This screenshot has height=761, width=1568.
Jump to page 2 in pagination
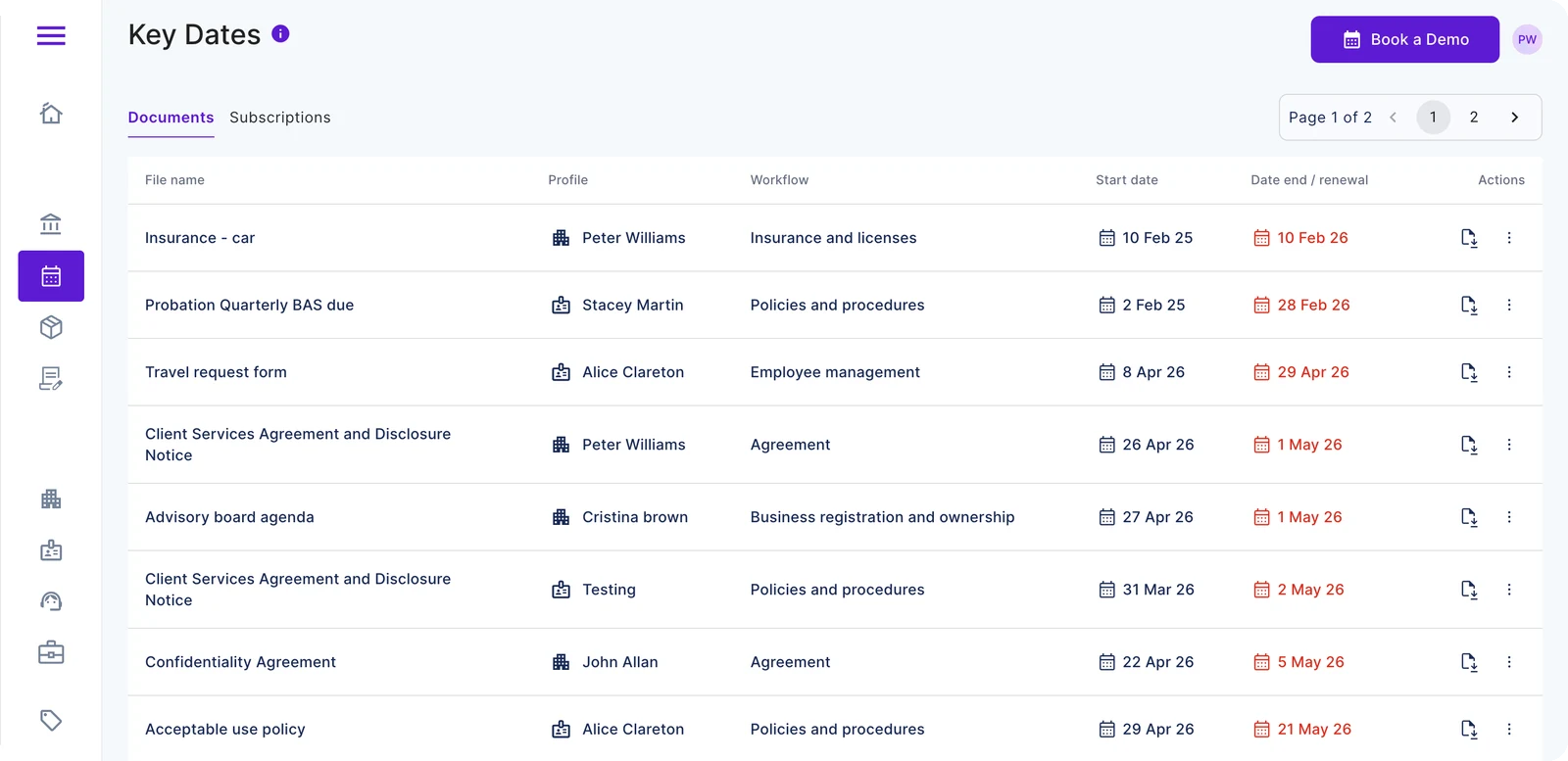[1474, 118]
